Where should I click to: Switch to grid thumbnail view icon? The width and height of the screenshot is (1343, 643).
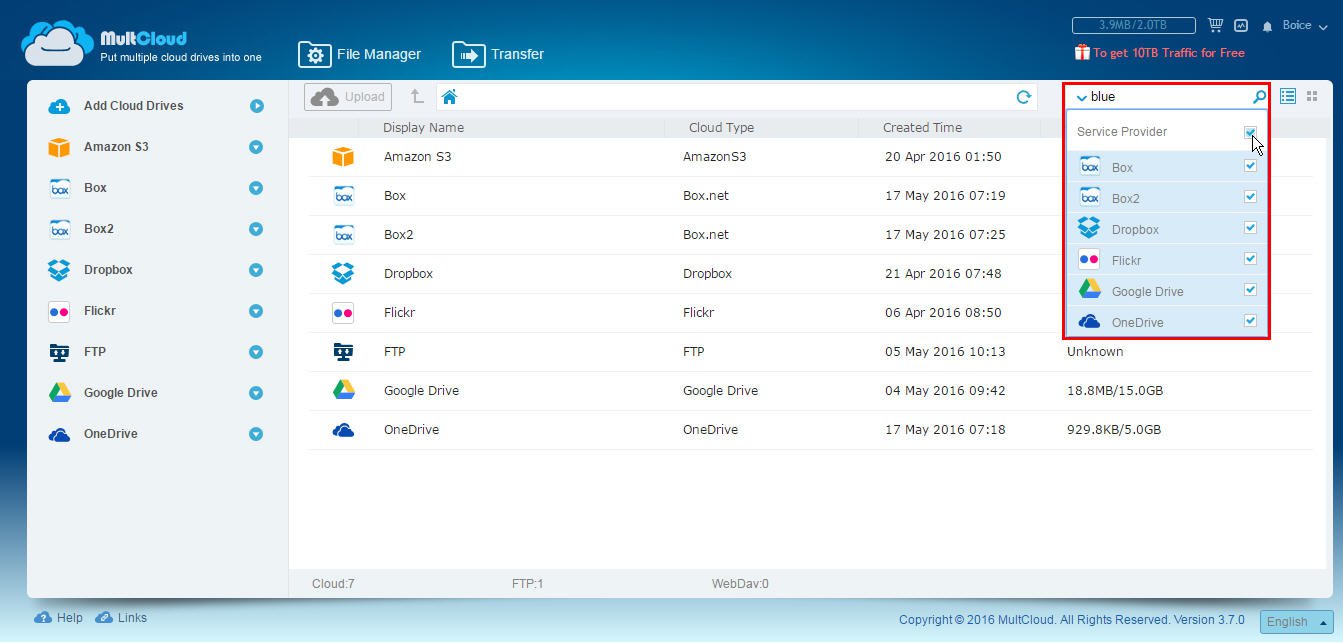tap(1312, 96)
